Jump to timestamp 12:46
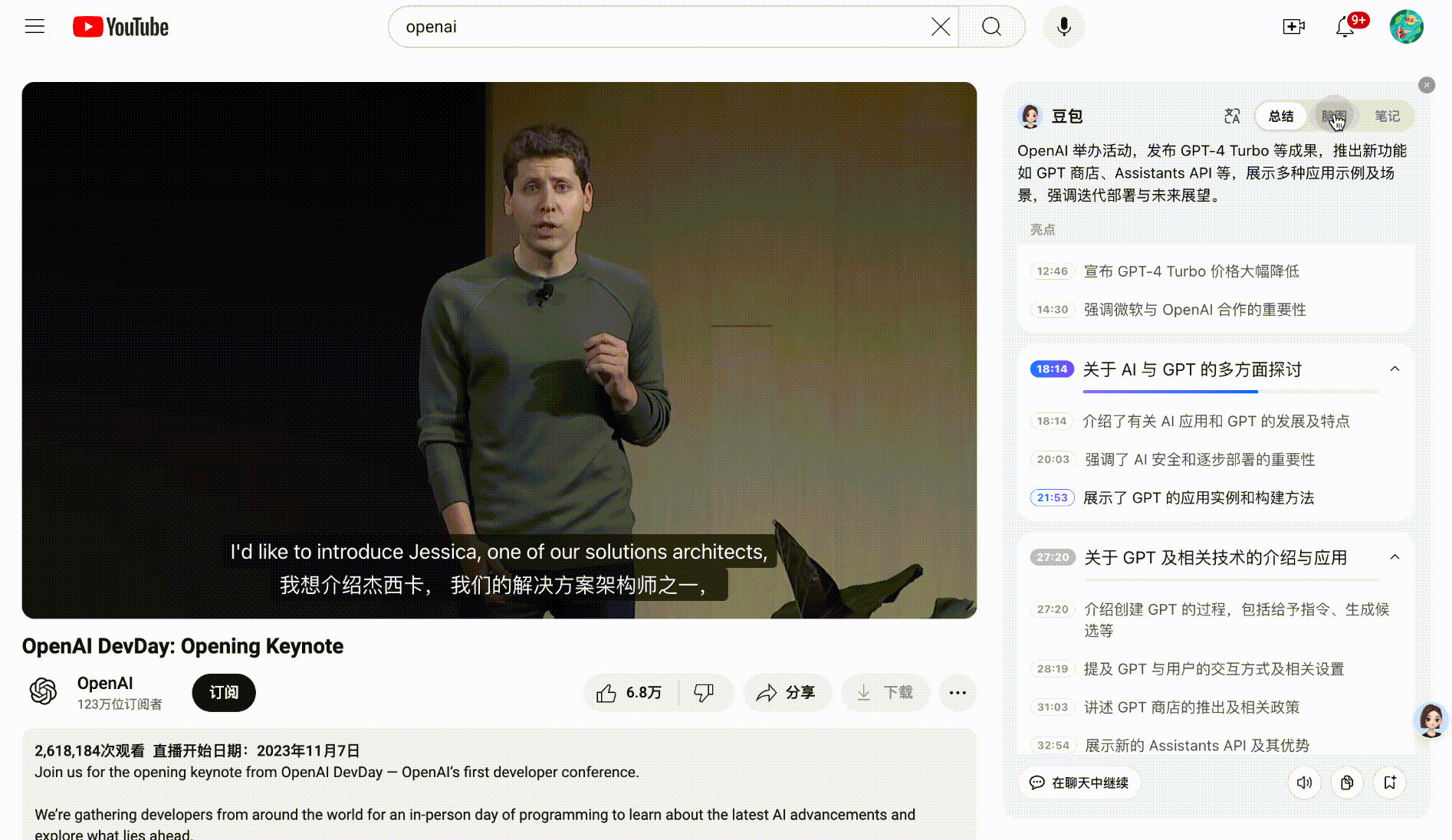The height and width of the screenshot is (840, 1452). tap(1052, 271)
